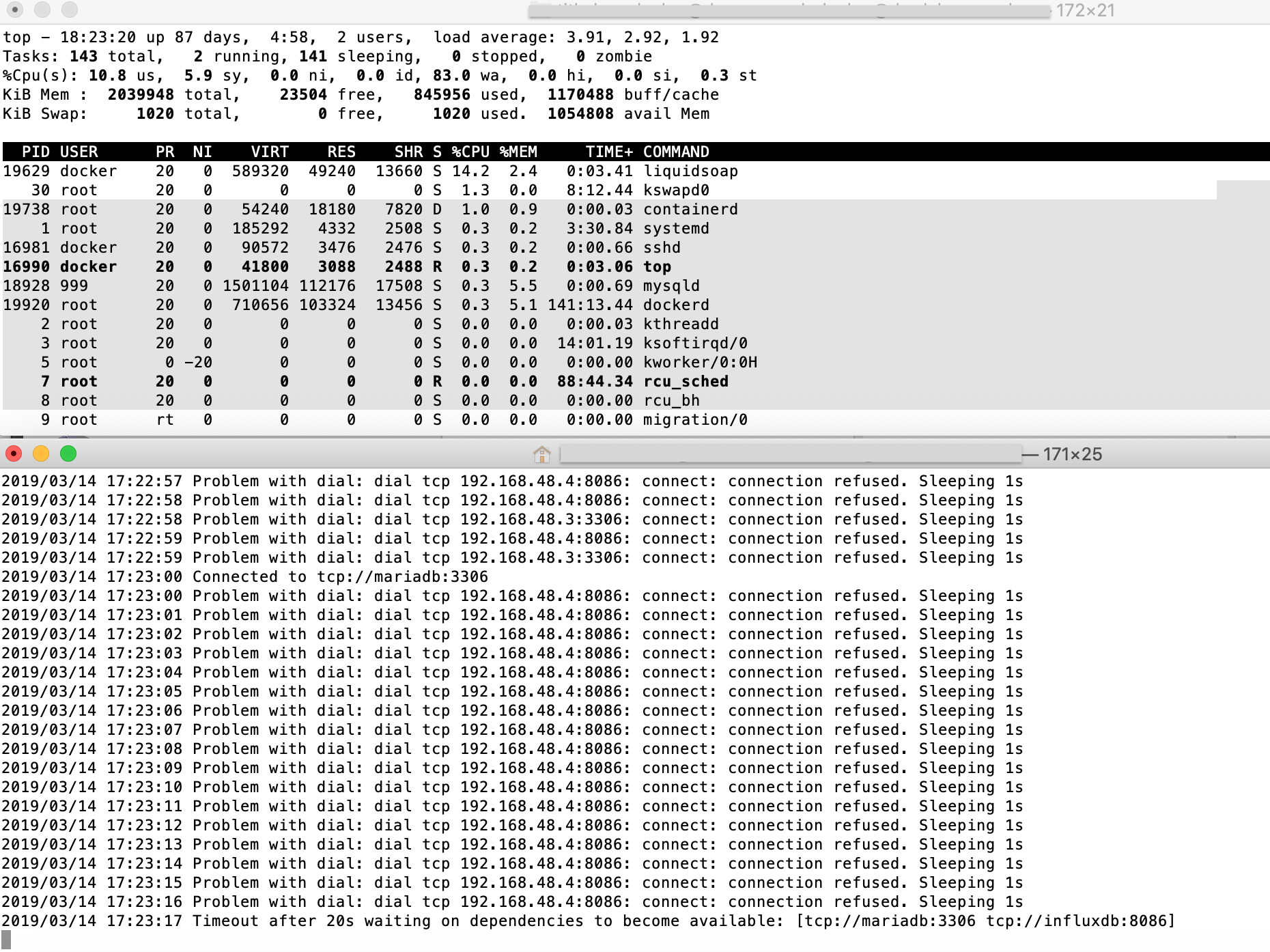This screenshot has height=952, width=1270.
Task: Select the dockerd process name
Action: 676,305
